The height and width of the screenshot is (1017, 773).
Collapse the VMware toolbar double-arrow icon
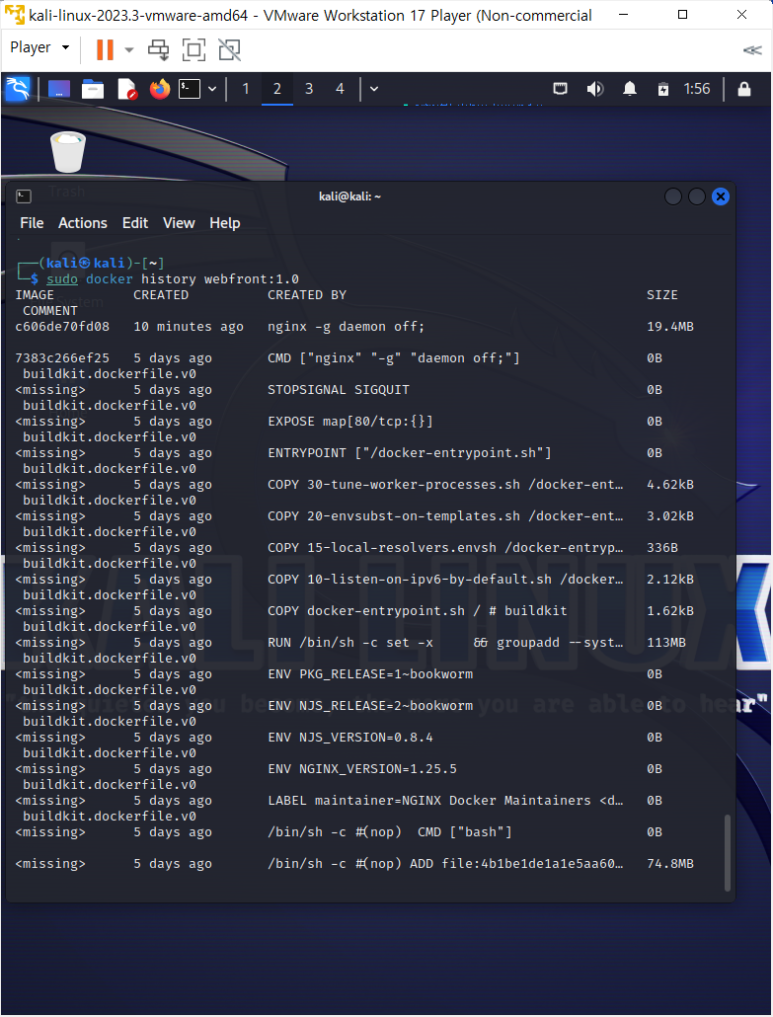(752, 50)
